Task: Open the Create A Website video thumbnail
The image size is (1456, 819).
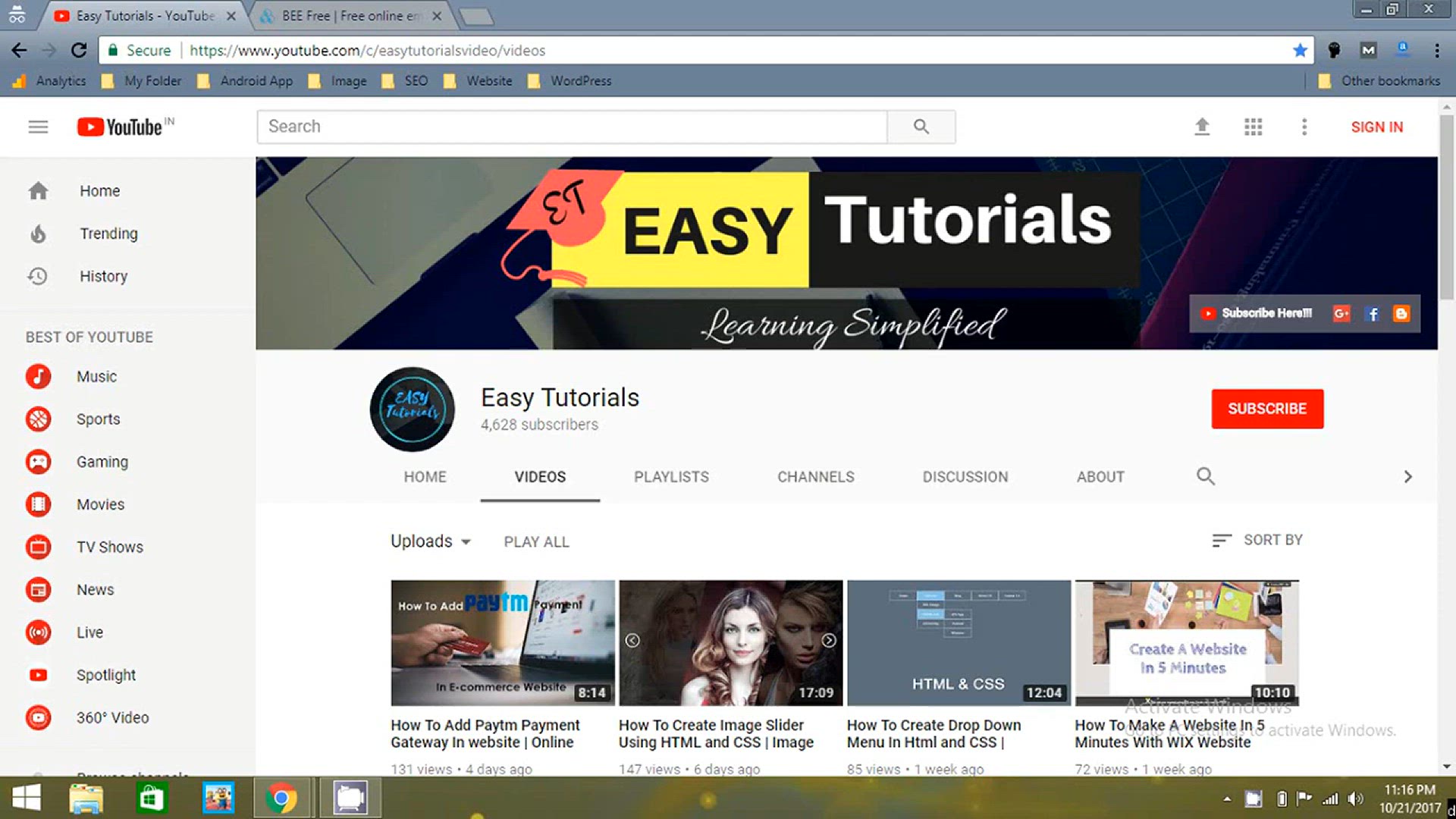Action: (1187, 643)
